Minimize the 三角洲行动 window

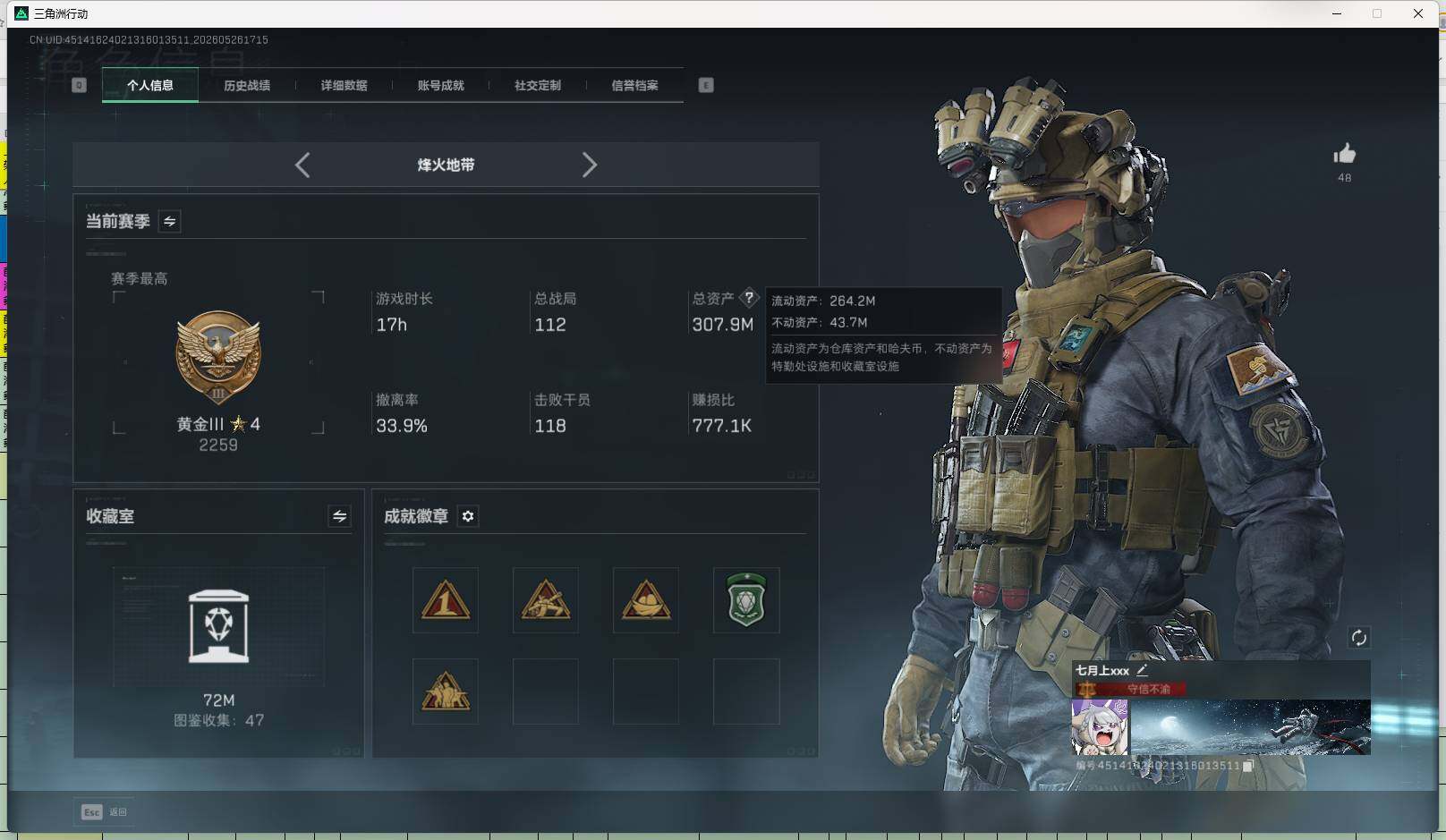1337,13
